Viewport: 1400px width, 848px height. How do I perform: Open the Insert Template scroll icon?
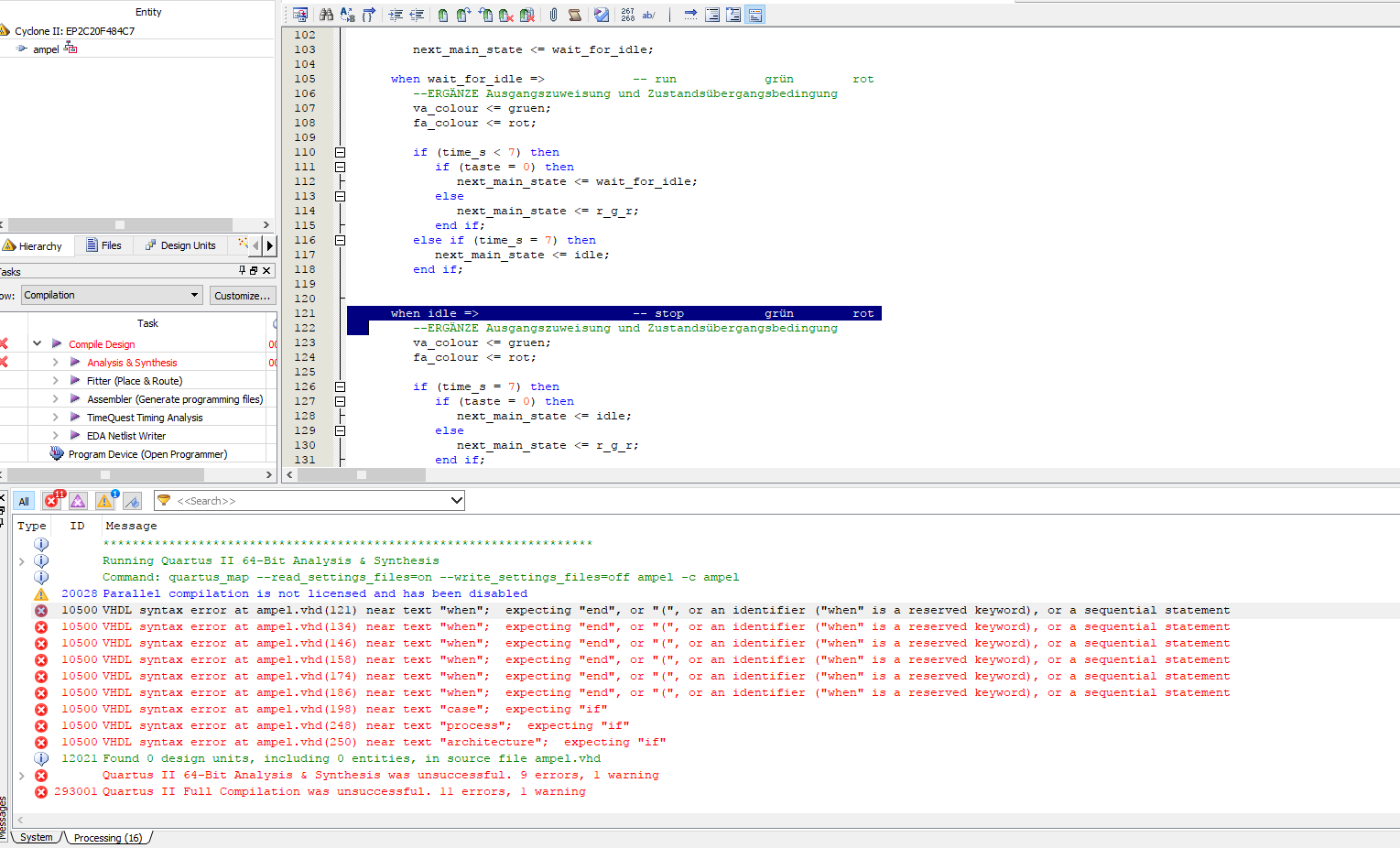point(575,15)
